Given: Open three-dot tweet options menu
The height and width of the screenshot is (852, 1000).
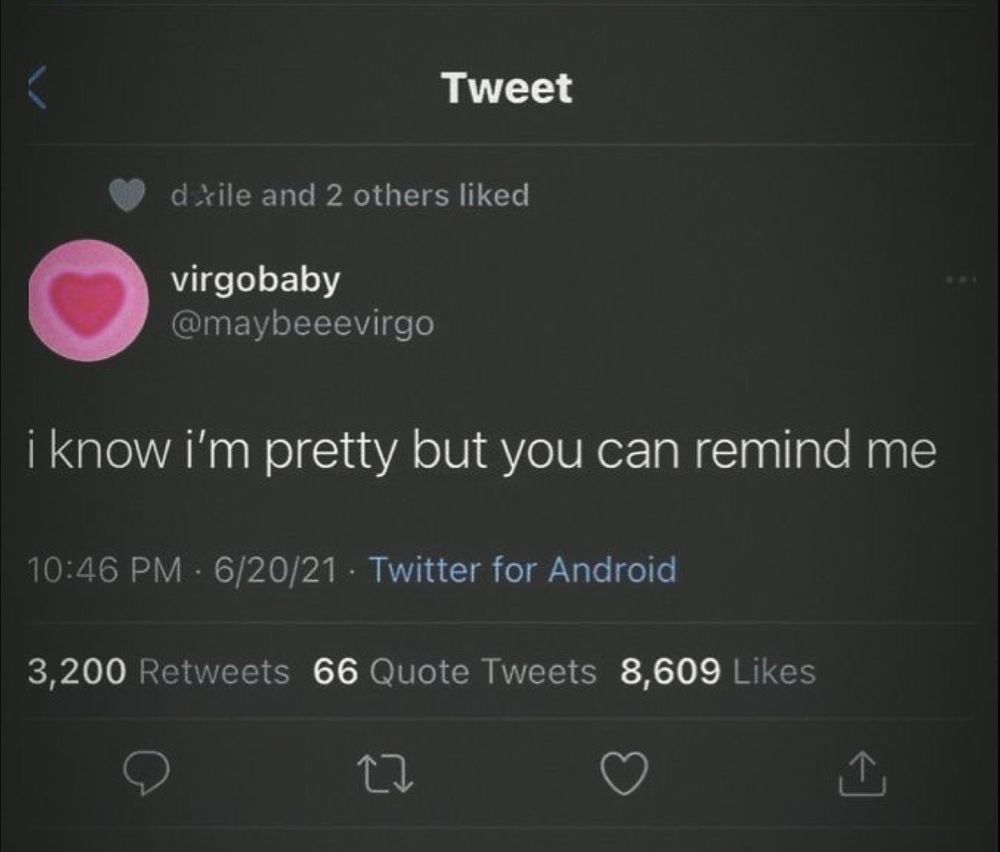Looking at the screenshot, I should [x=960, y=279].
